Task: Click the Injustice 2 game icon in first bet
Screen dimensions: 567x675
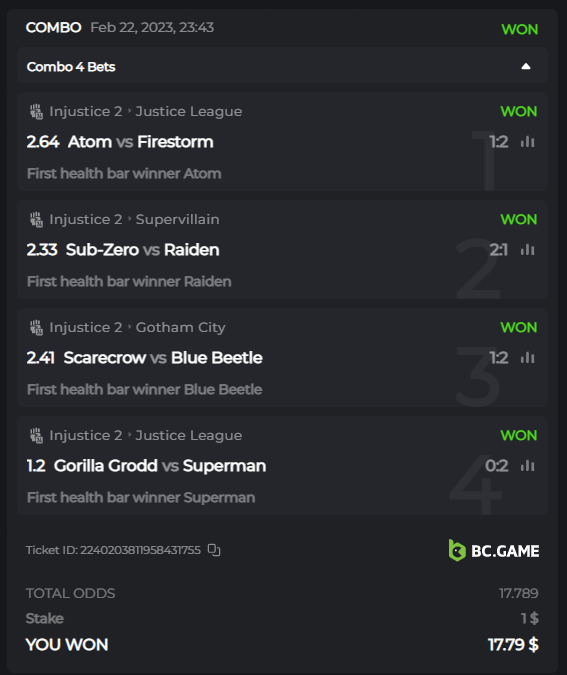Action: point(36,111)
